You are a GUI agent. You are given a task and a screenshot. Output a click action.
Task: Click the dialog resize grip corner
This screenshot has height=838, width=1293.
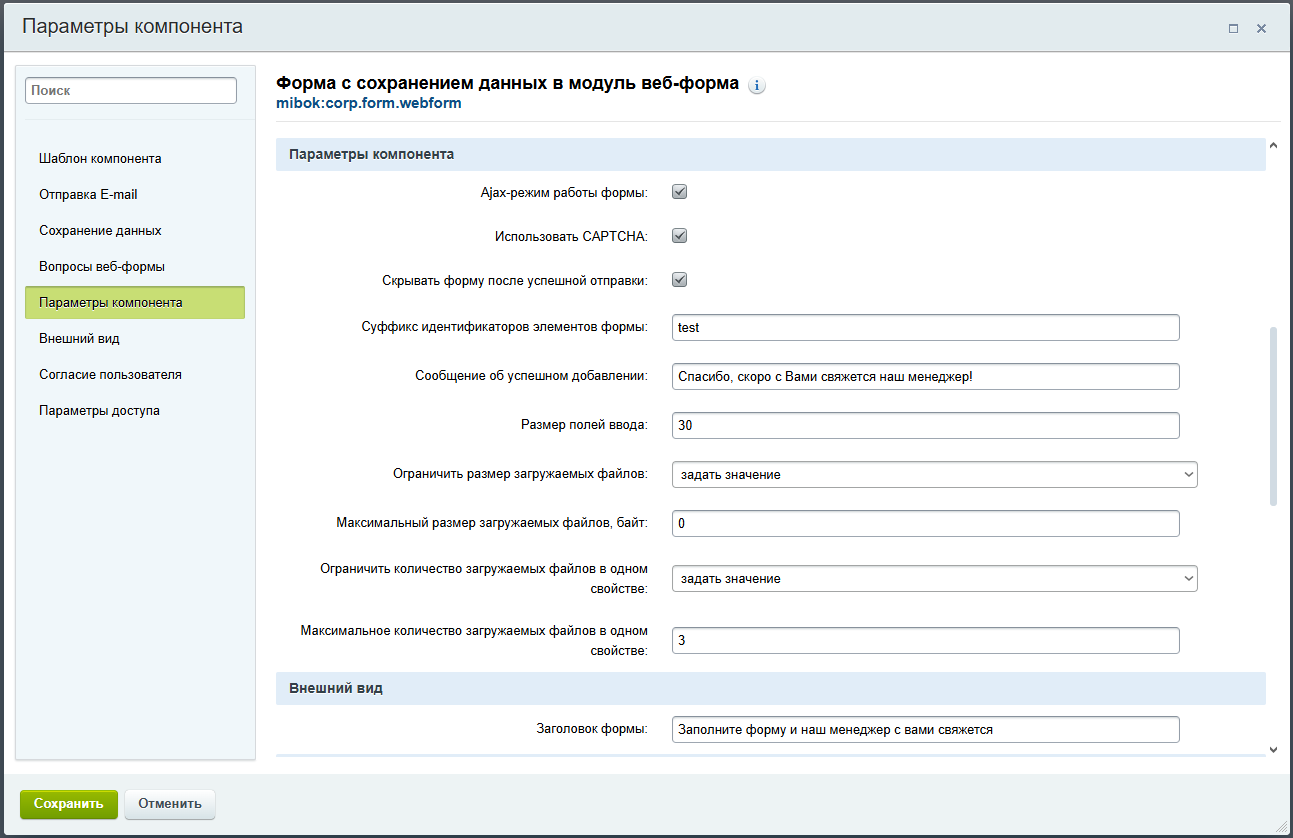coord(1283,828)
